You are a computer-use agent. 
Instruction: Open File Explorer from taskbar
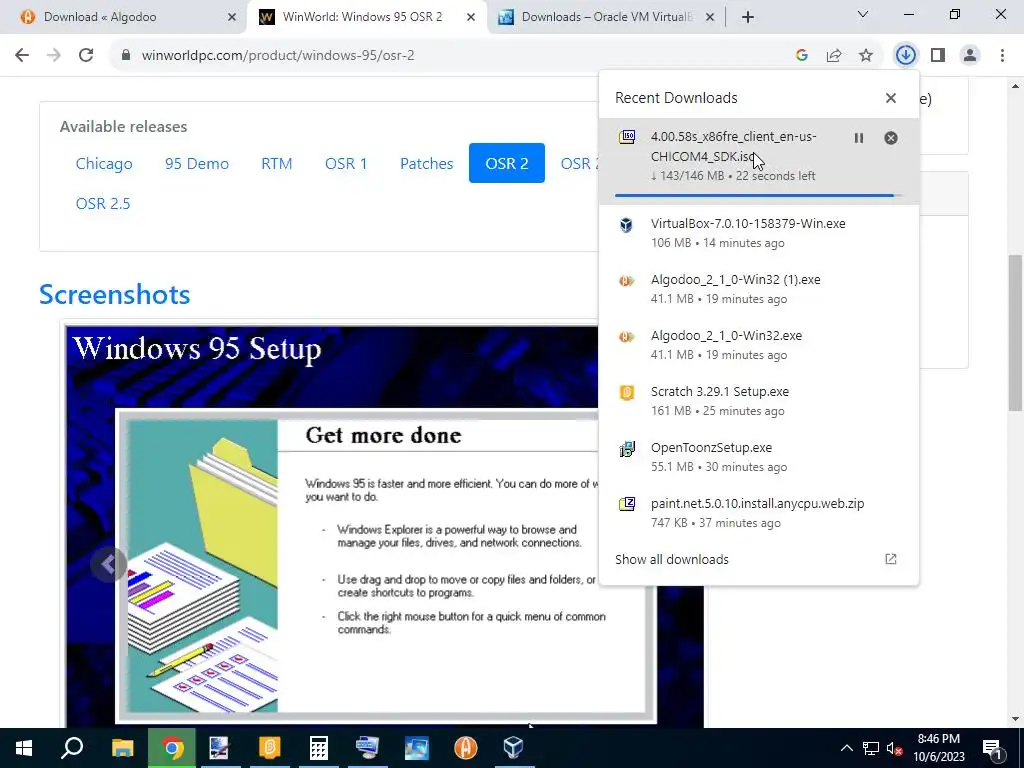tap(122, 748)
